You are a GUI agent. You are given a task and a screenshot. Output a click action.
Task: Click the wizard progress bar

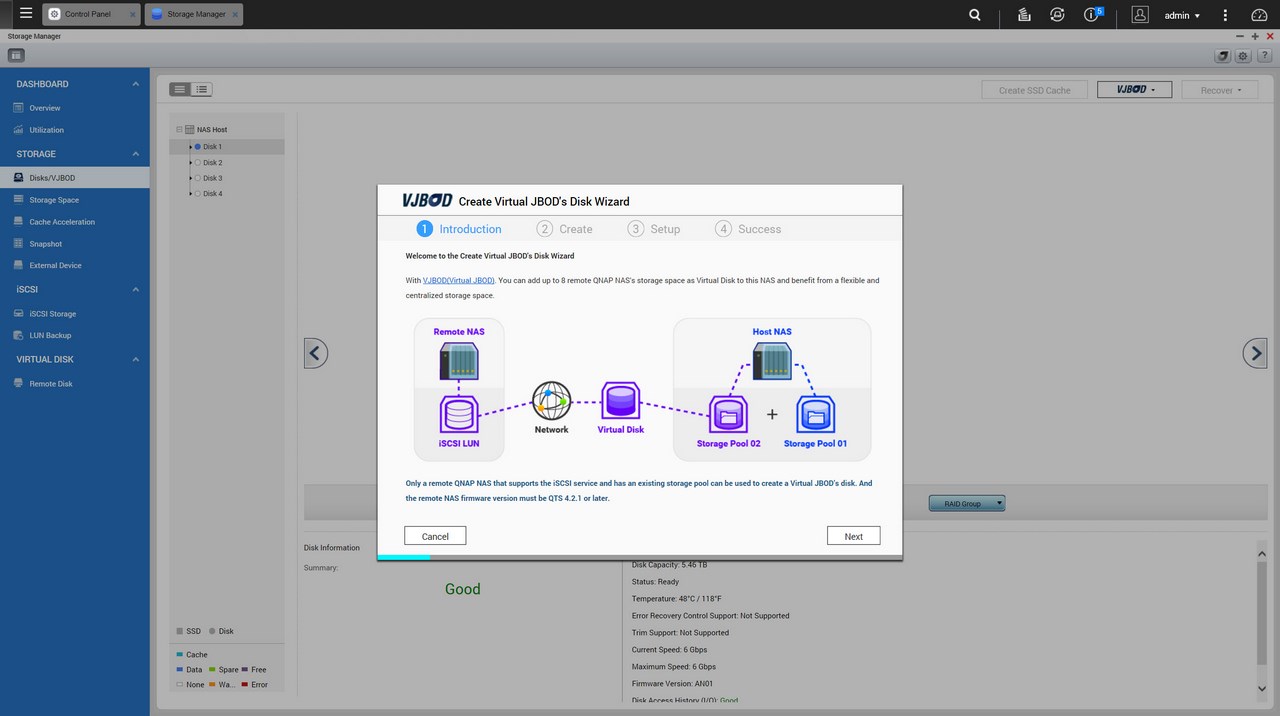640,557
